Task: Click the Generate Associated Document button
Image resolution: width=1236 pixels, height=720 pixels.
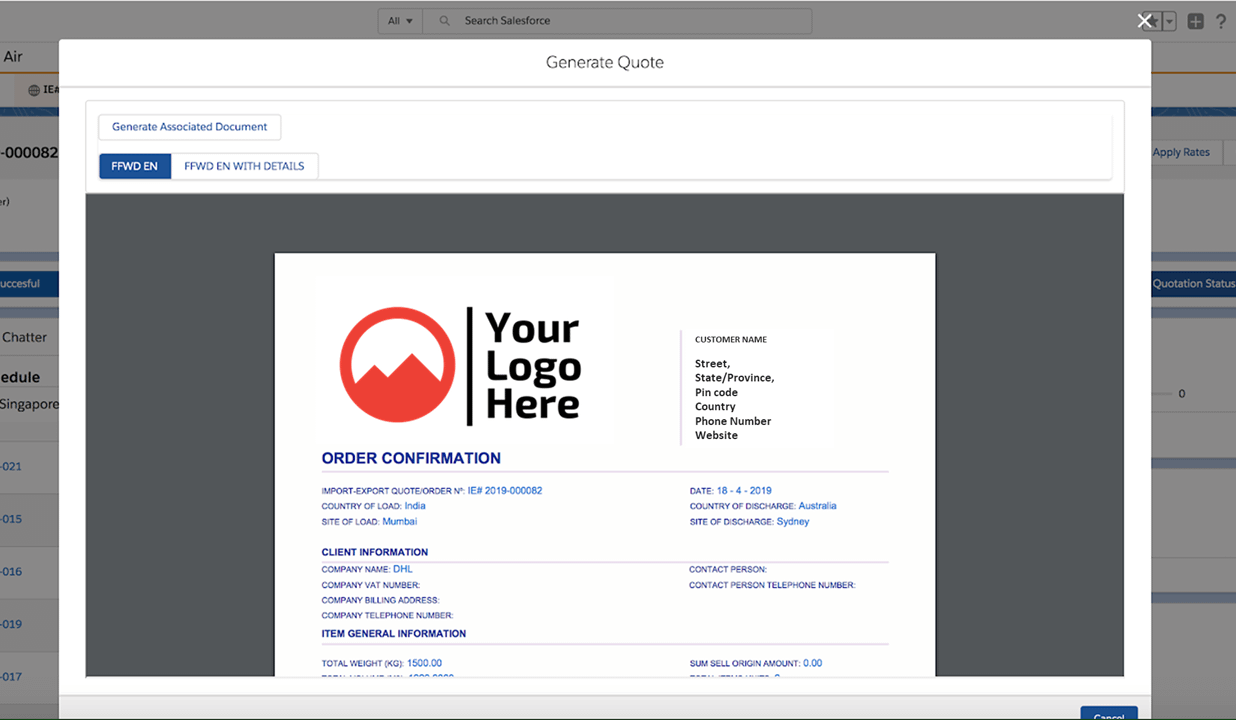Action: [x=190, y=127]
